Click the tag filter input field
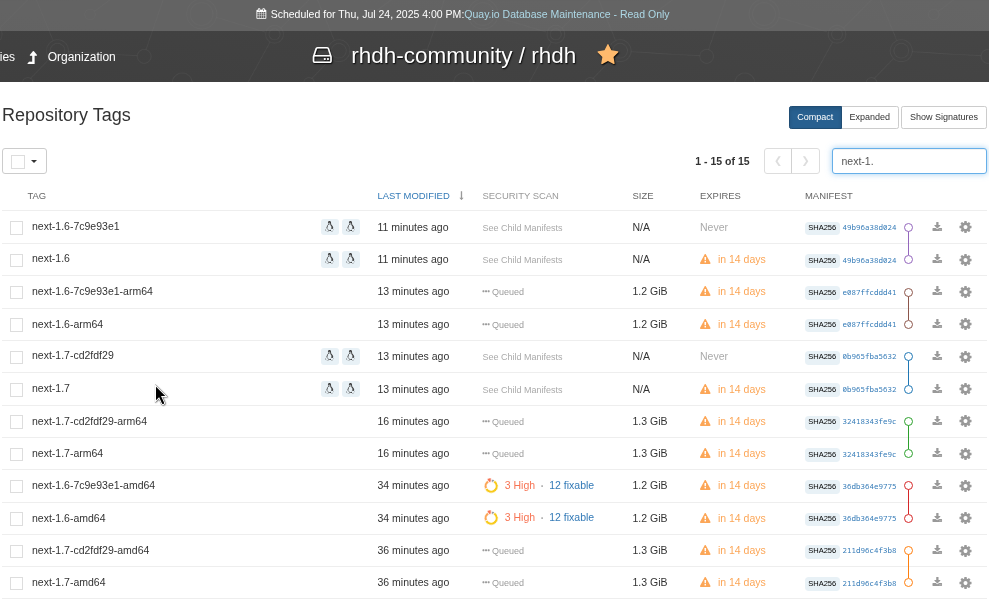The image size is (989, 601). pyautogui.click(x=909, y=161)
